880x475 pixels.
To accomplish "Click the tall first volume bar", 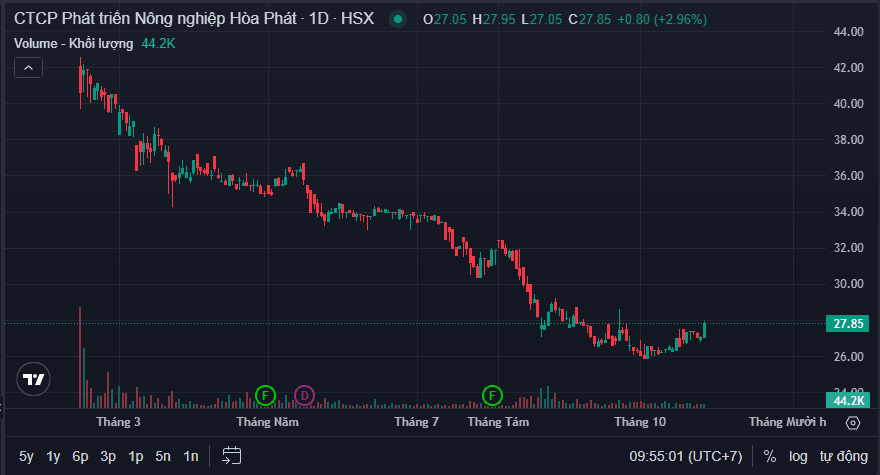I will [80, 357].
